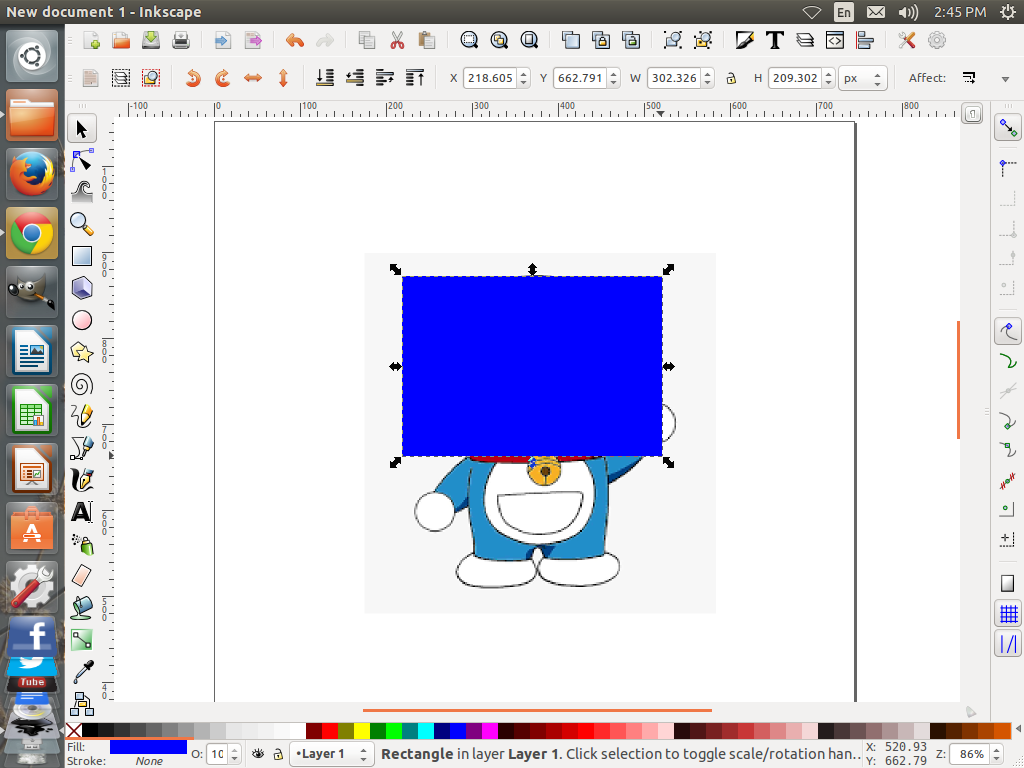Choose the 3D Box tool

[82, 288]
